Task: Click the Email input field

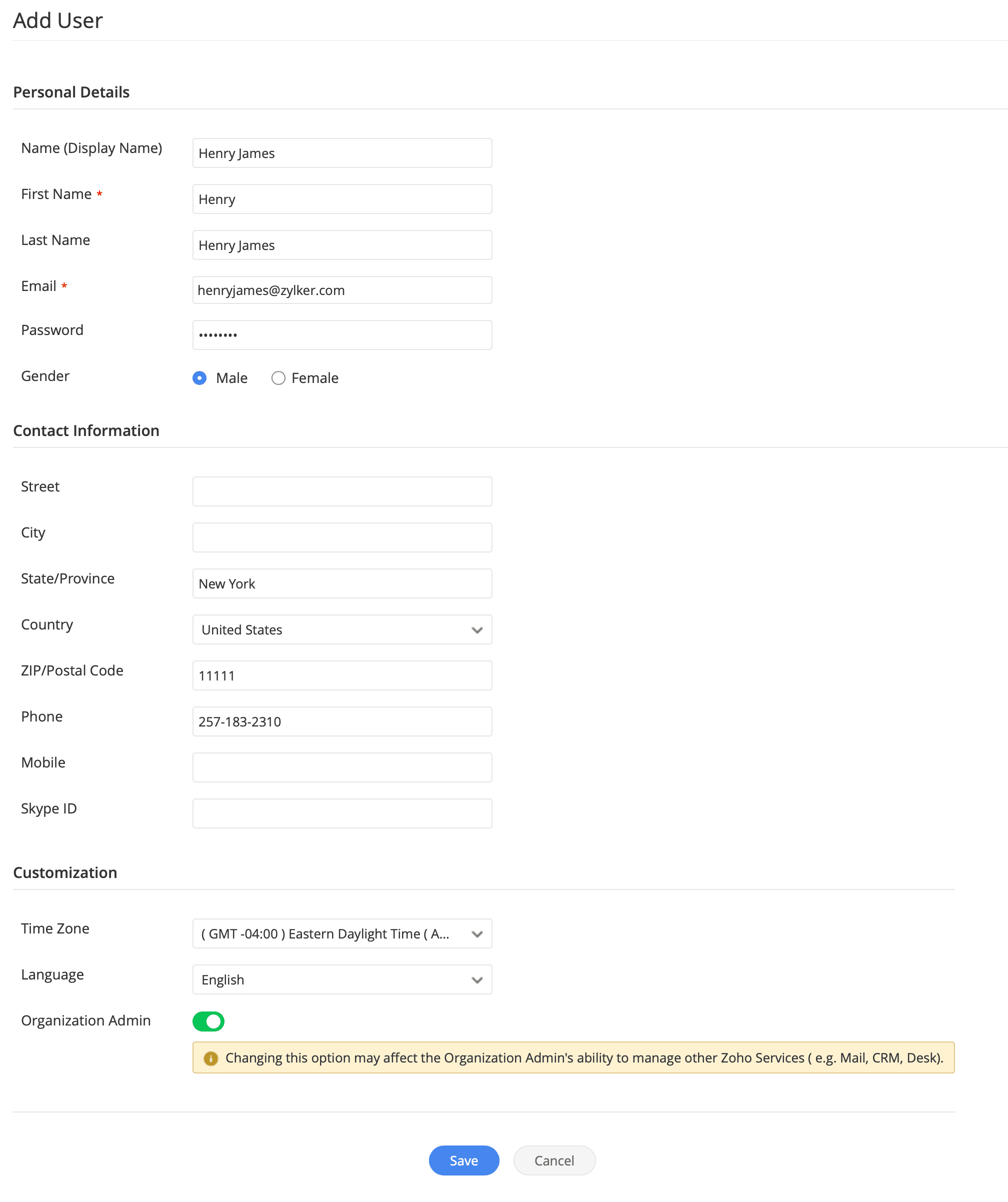Action: coord(341,290)
